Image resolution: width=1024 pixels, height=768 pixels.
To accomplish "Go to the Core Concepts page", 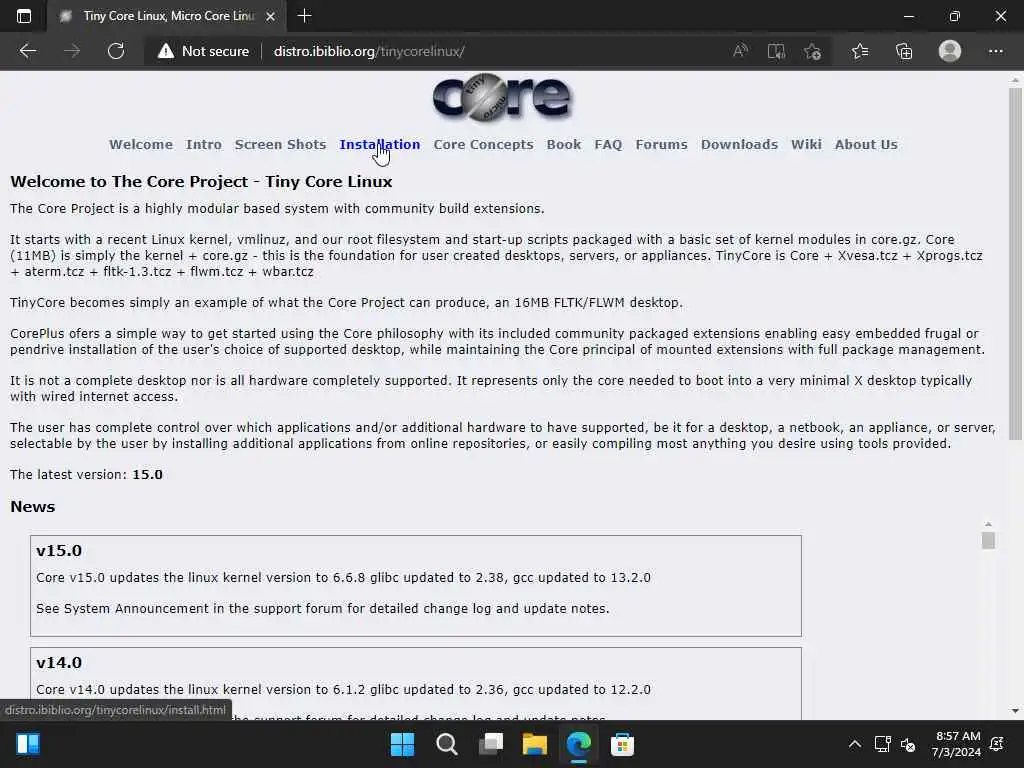I will click(x=483, y=144).
